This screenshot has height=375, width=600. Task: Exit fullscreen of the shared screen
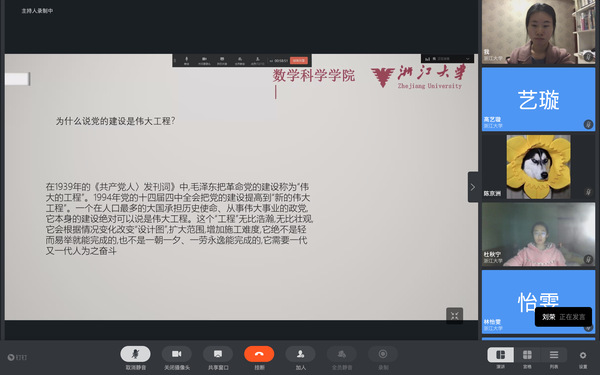455,315
